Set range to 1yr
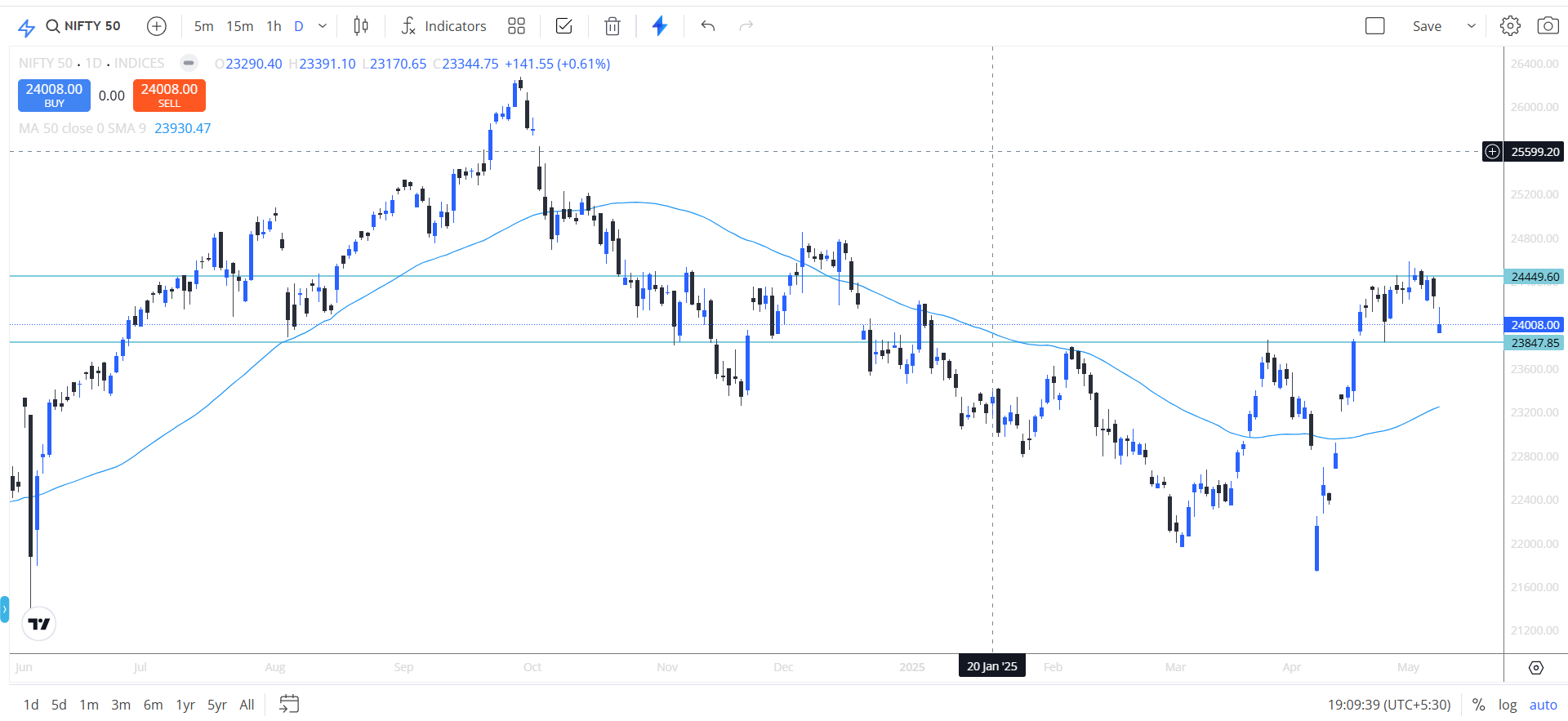The image size is (1568, 721). pos(185,705)
